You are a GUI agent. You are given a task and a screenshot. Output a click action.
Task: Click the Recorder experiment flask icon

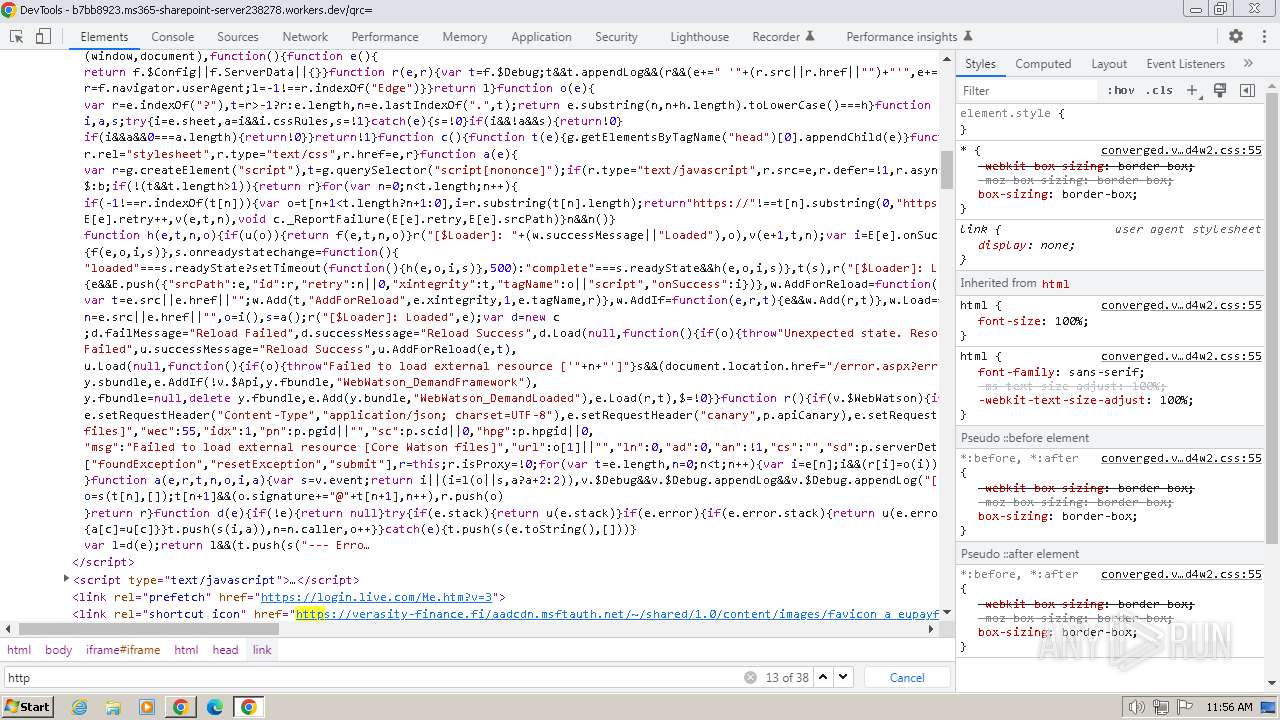point(810,36)
